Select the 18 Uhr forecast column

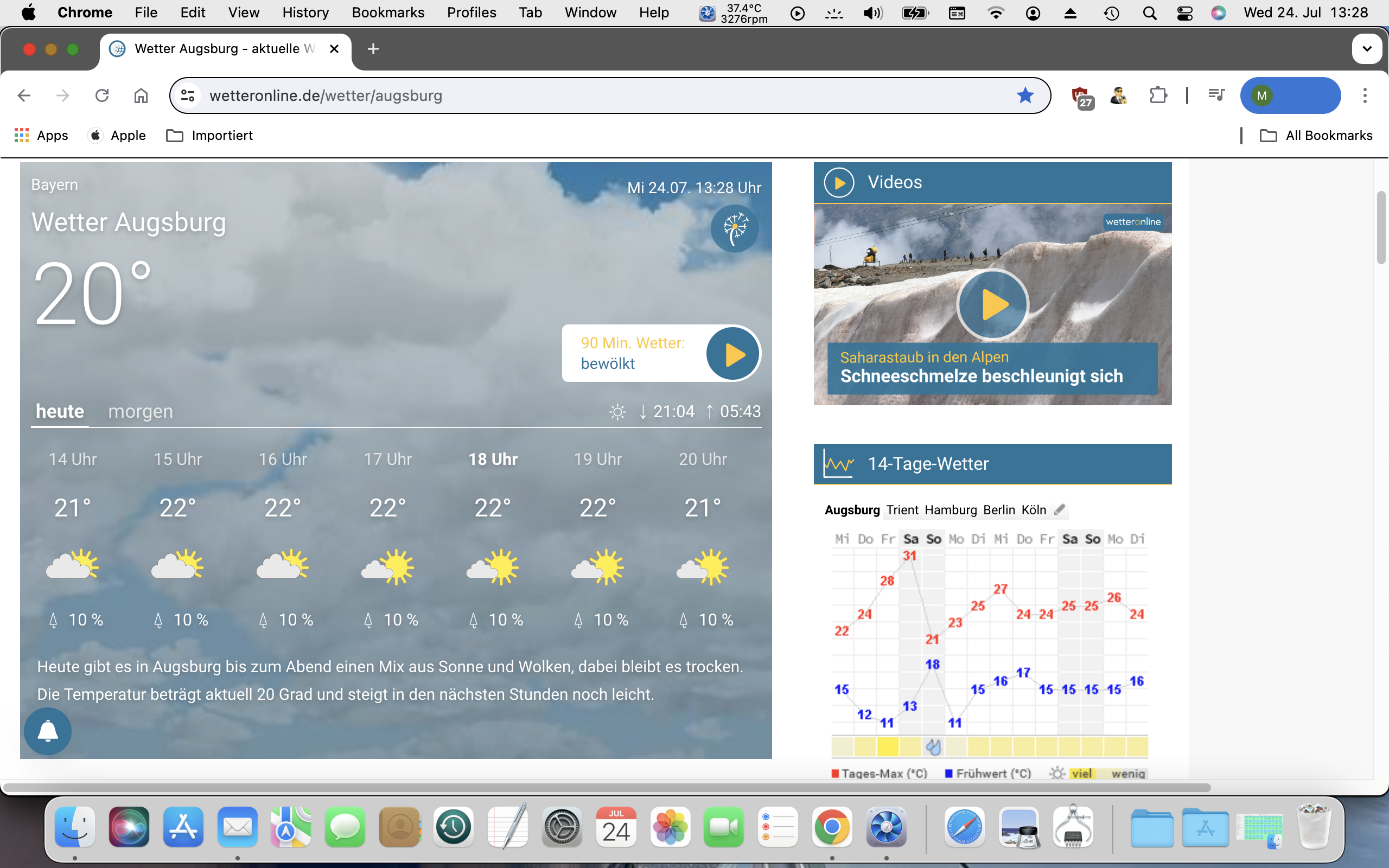[x=493, y=540]
